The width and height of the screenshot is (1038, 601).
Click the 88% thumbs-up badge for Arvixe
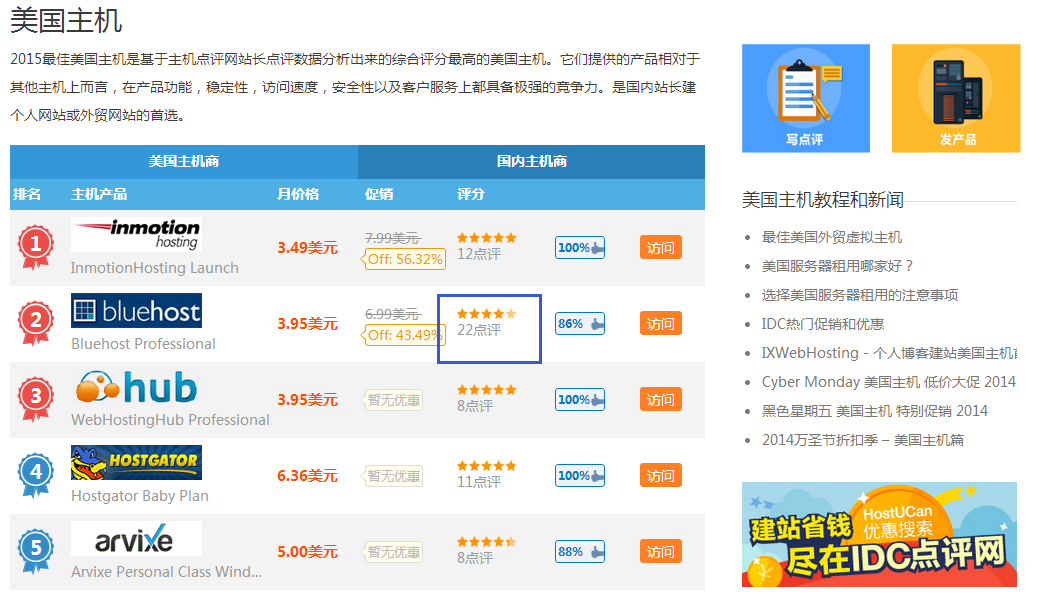(x=580, y=552)
